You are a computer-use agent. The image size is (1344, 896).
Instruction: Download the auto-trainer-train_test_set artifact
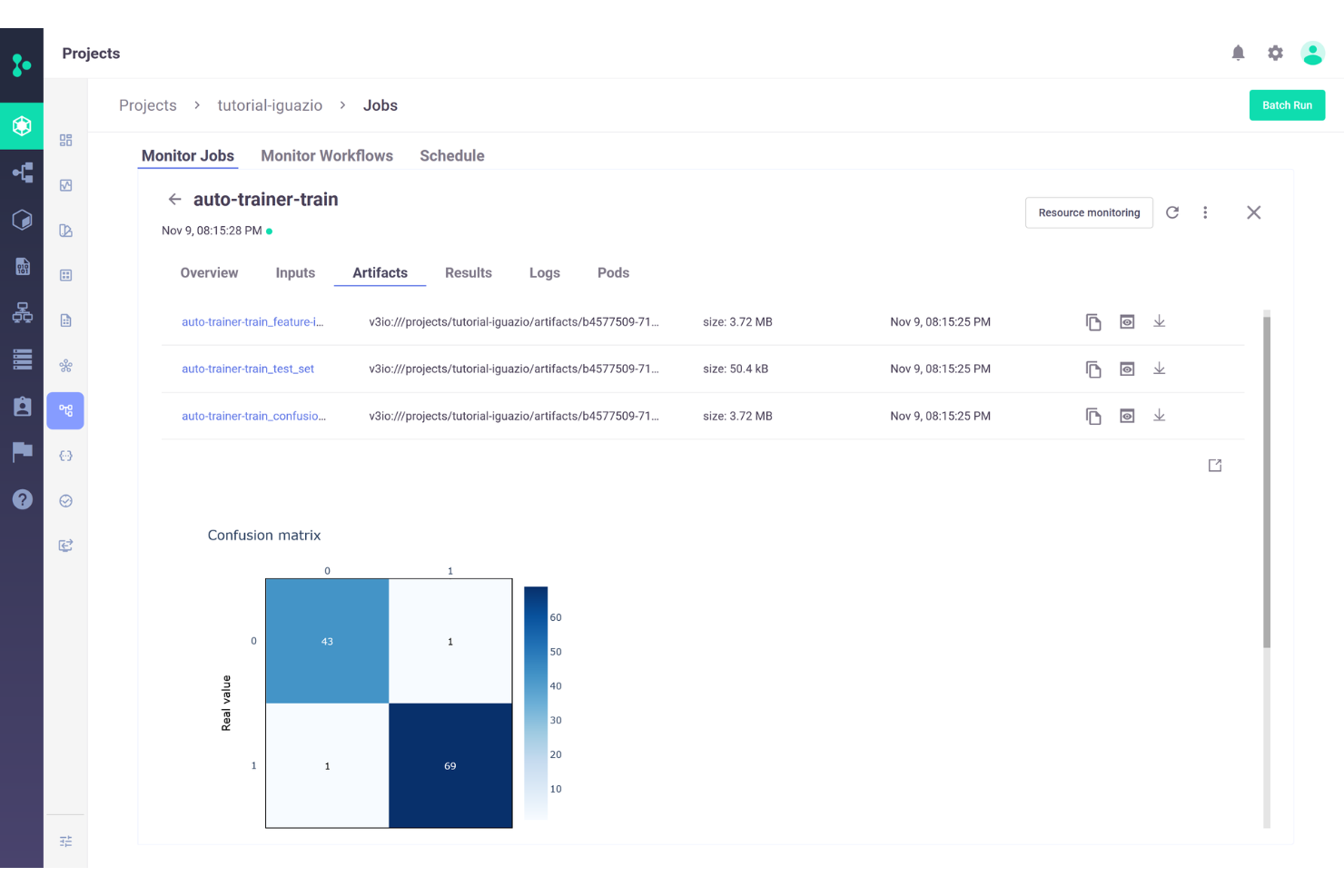click(x=1159, y=369)
